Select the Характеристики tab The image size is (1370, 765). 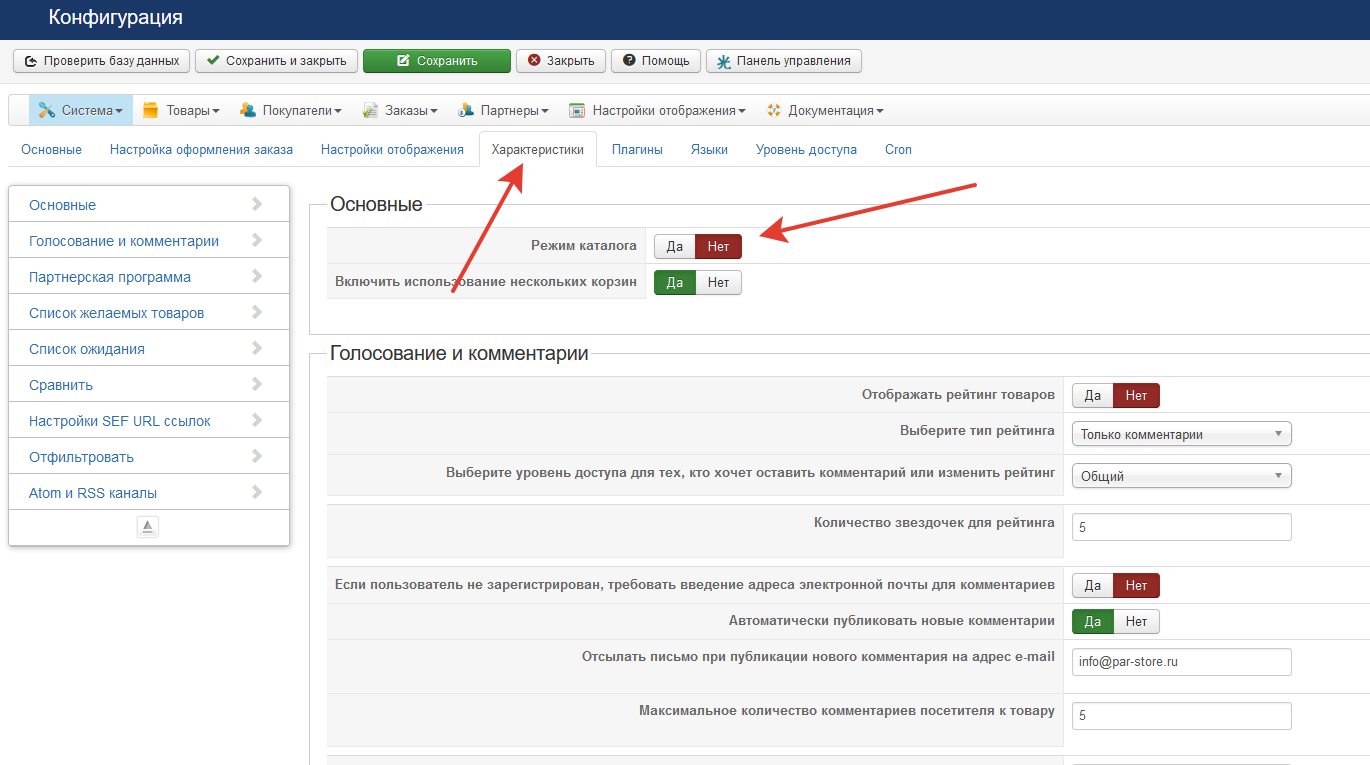(x=538, y=149)
